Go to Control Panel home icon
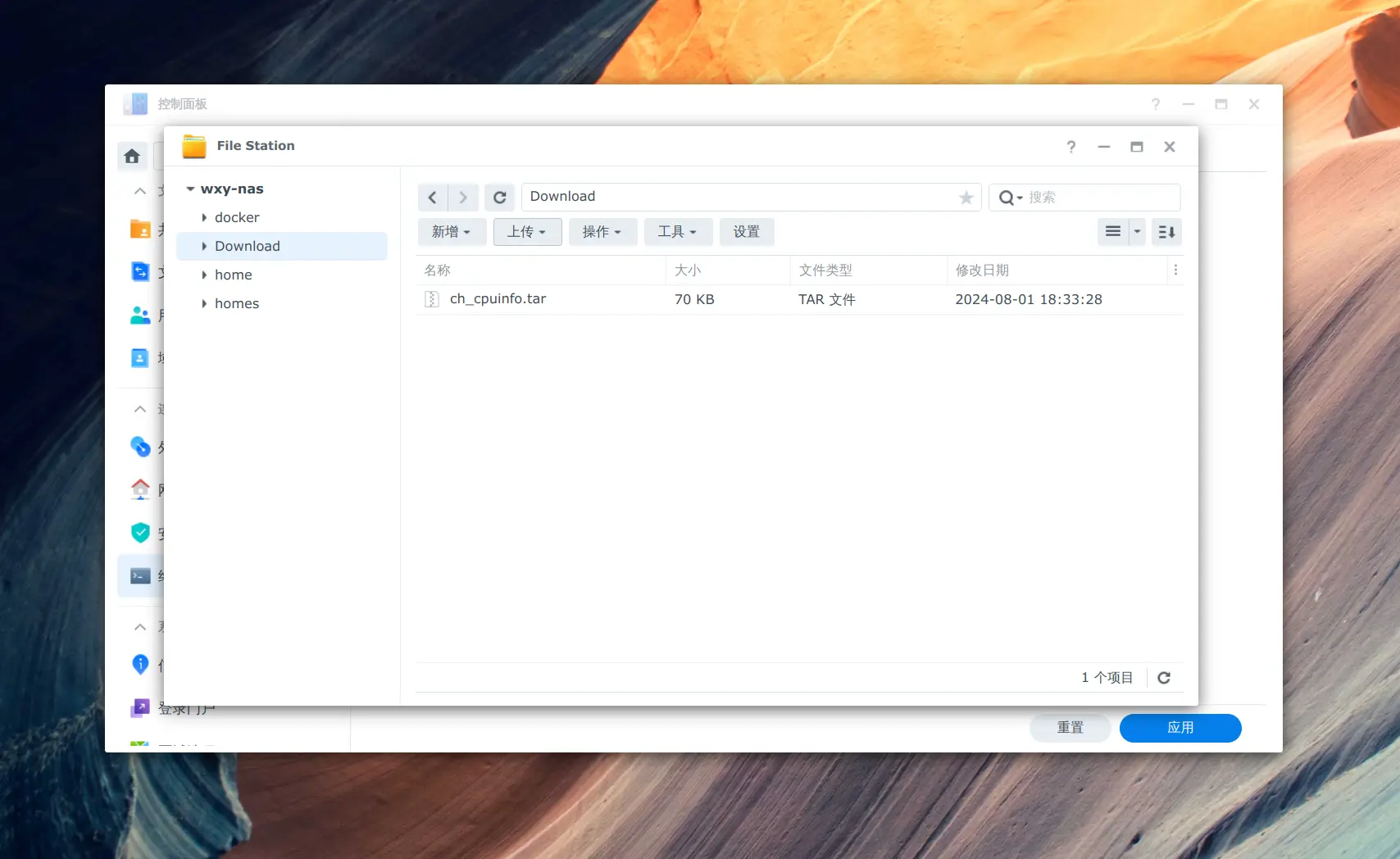The height and width of the screenshot is (859, 1400). click(132, 156)
